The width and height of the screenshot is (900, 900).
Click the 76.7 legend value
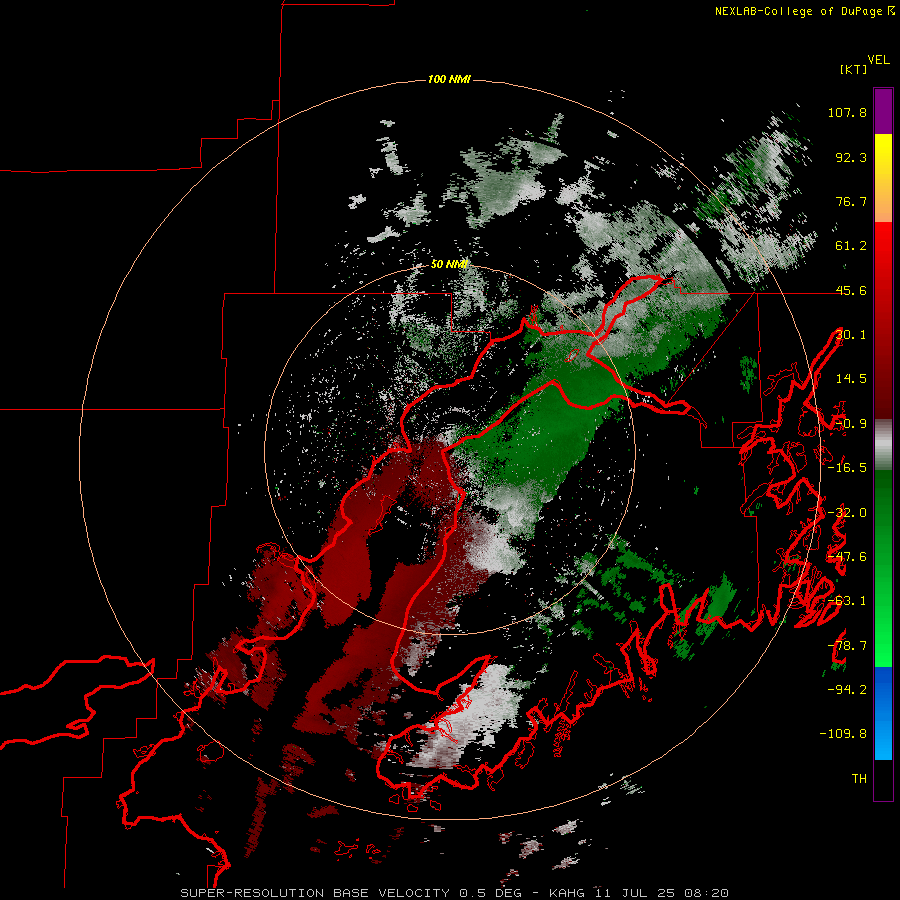coord(851,201)
